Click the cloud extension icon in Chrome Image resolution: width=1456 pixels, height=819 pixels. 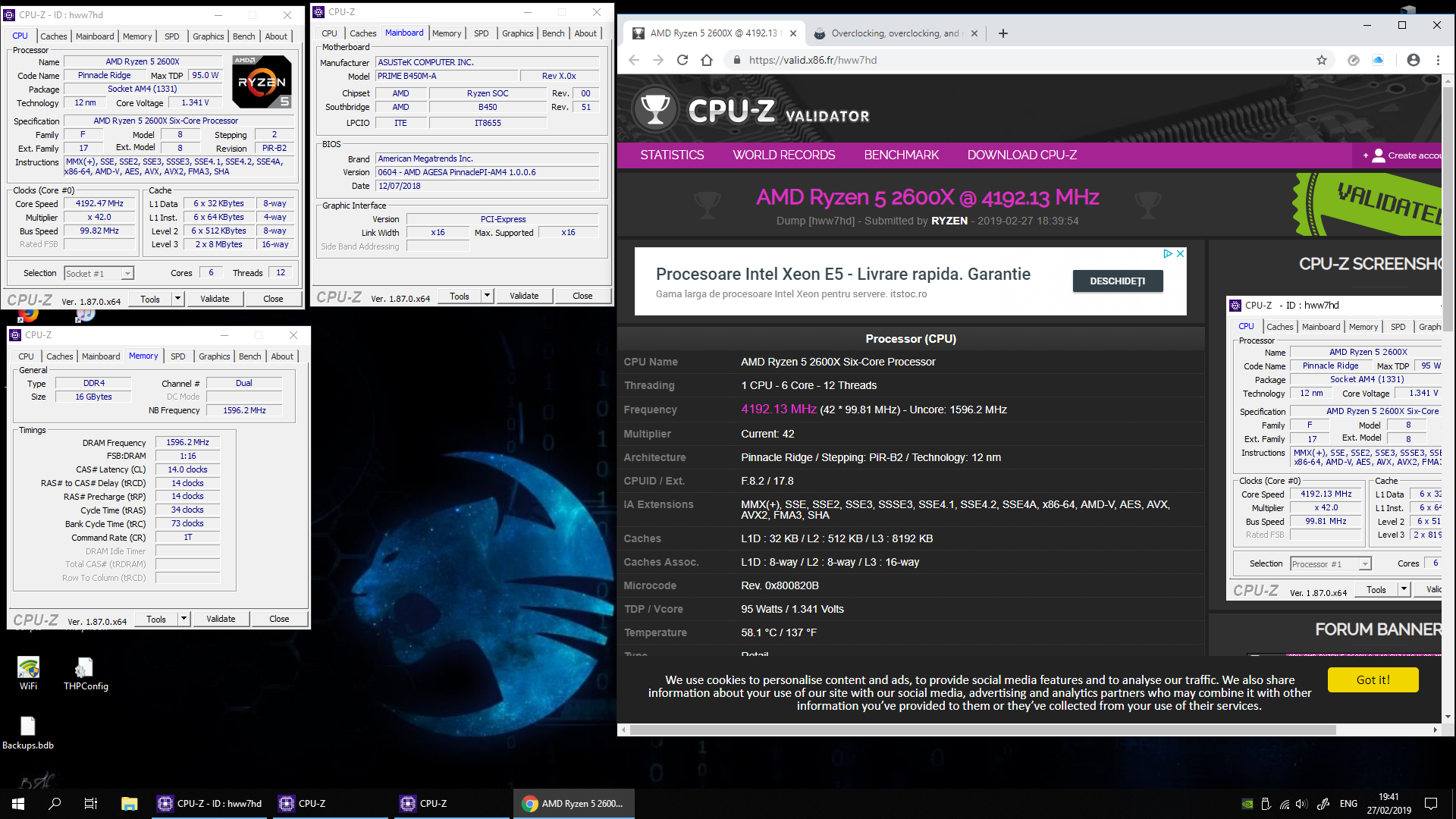1378,60
